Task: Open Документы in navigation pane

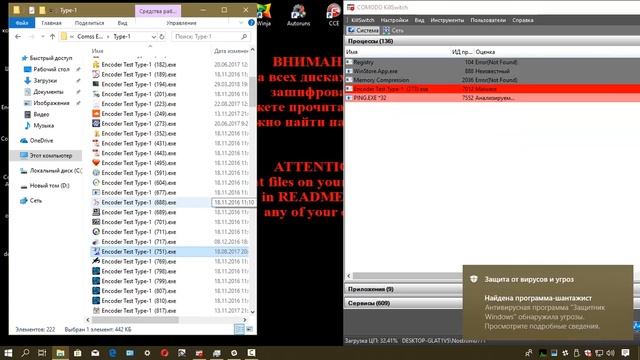Action: [x=48, y=92]
